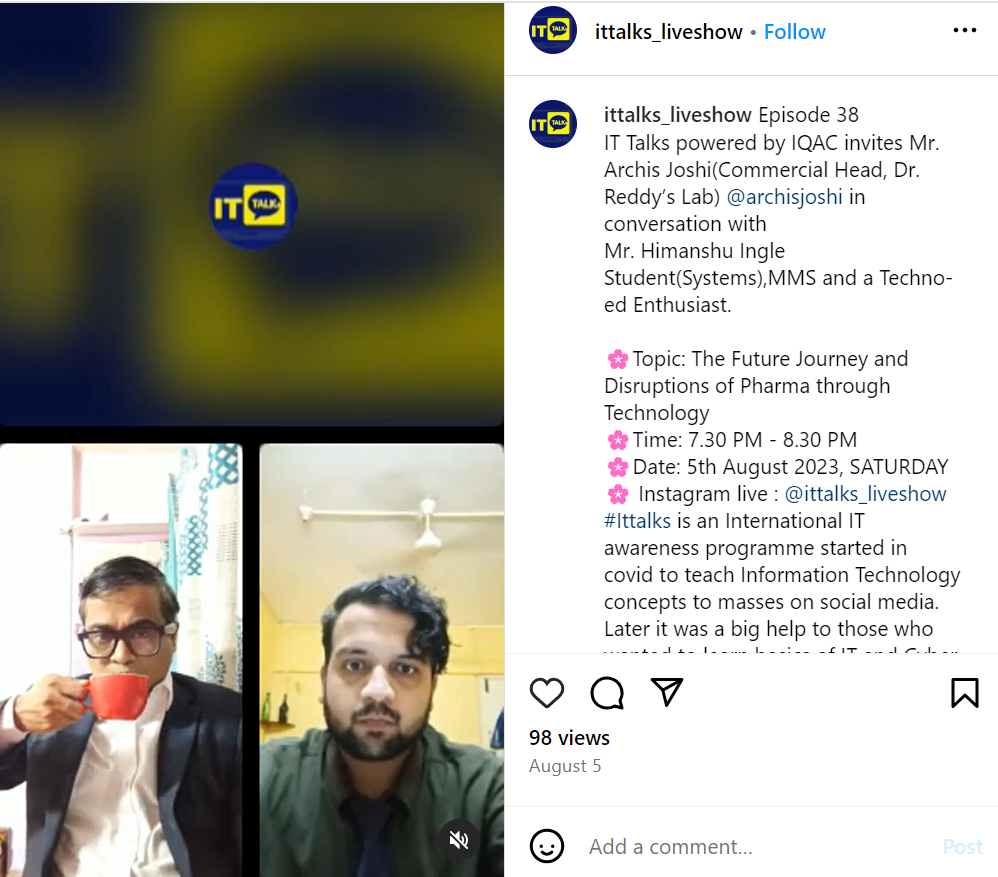
Task: Click the 98 views count
Action: tap(569, 738)
